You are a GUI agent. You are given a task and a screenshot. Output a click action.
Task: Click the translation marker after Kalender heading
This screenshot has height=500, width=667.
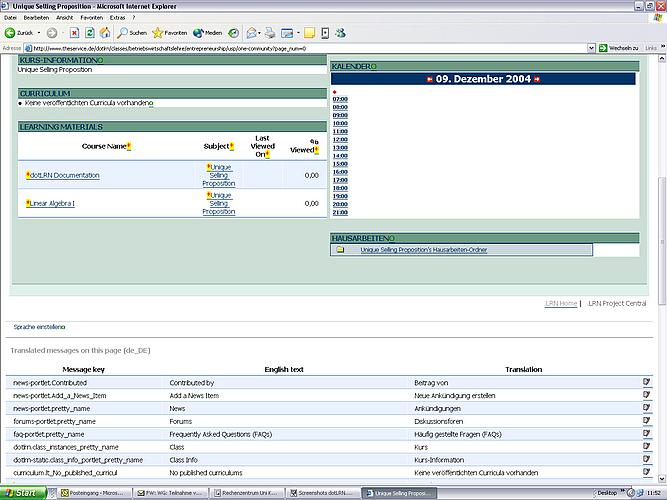(374, 66)
